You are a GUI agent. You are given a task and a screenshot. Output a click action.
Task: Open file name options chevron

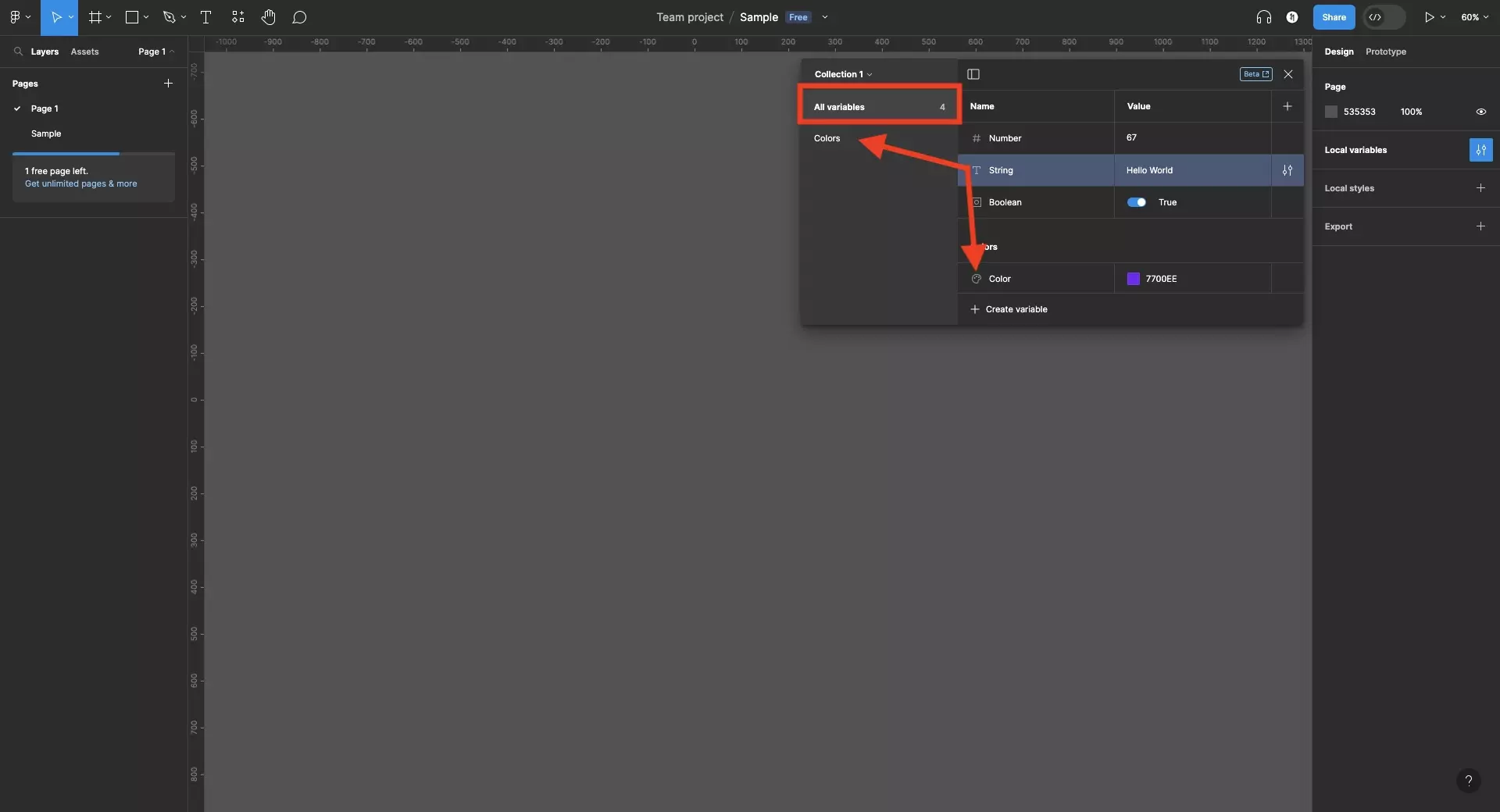click(825, 17)
